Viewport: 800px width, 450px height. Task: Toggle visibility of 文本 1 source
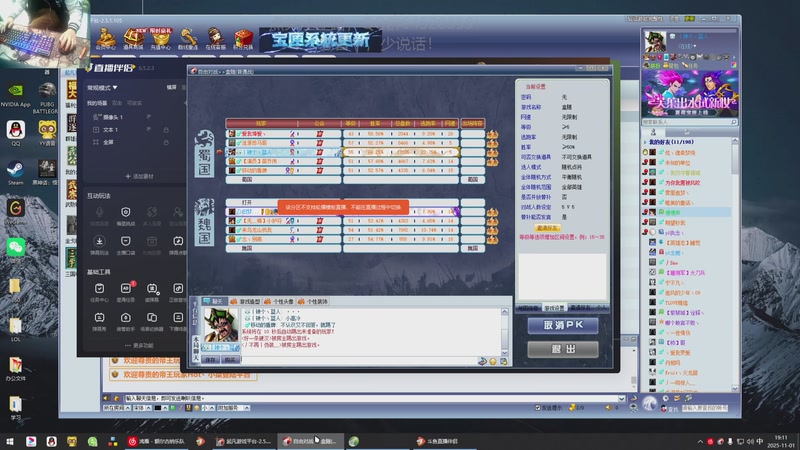148,130
